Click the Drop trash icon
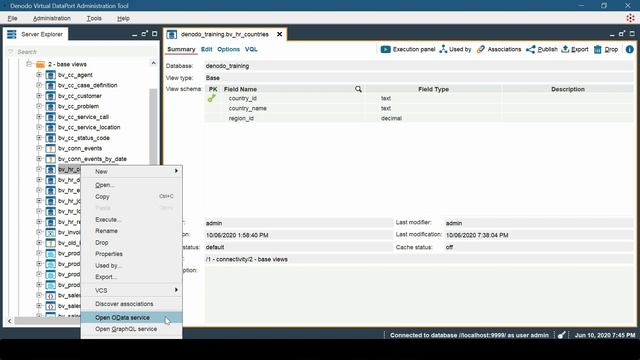The height and width of the screenshot is (360, 640). [598, 49]
